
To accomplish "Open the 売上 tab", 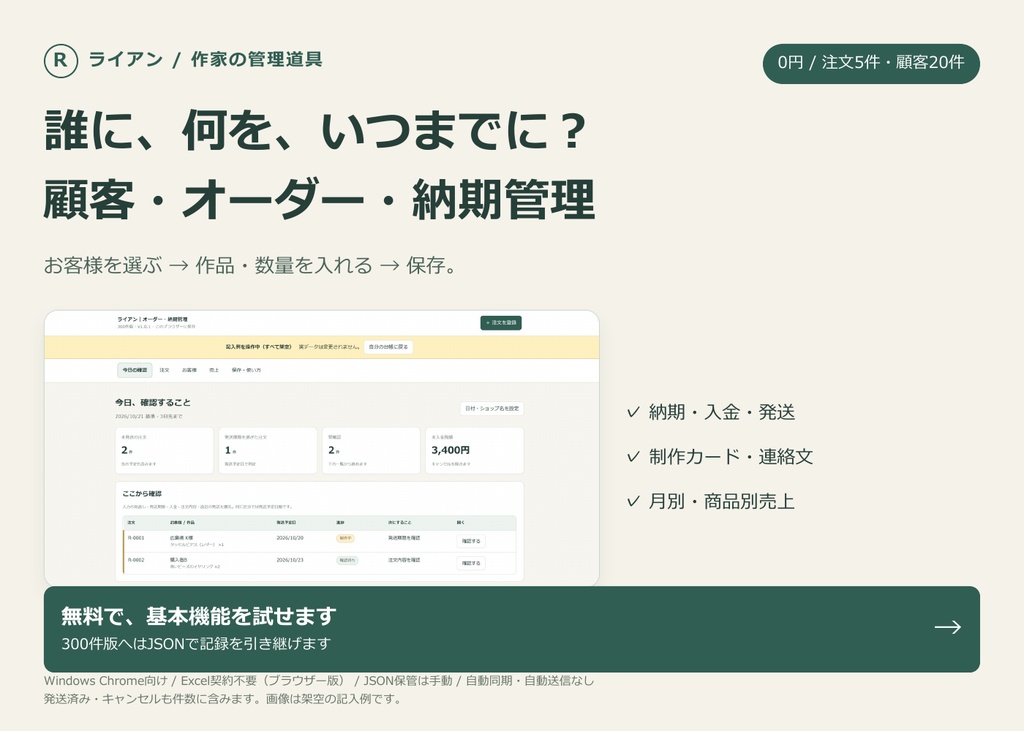I will click(214, 370).
